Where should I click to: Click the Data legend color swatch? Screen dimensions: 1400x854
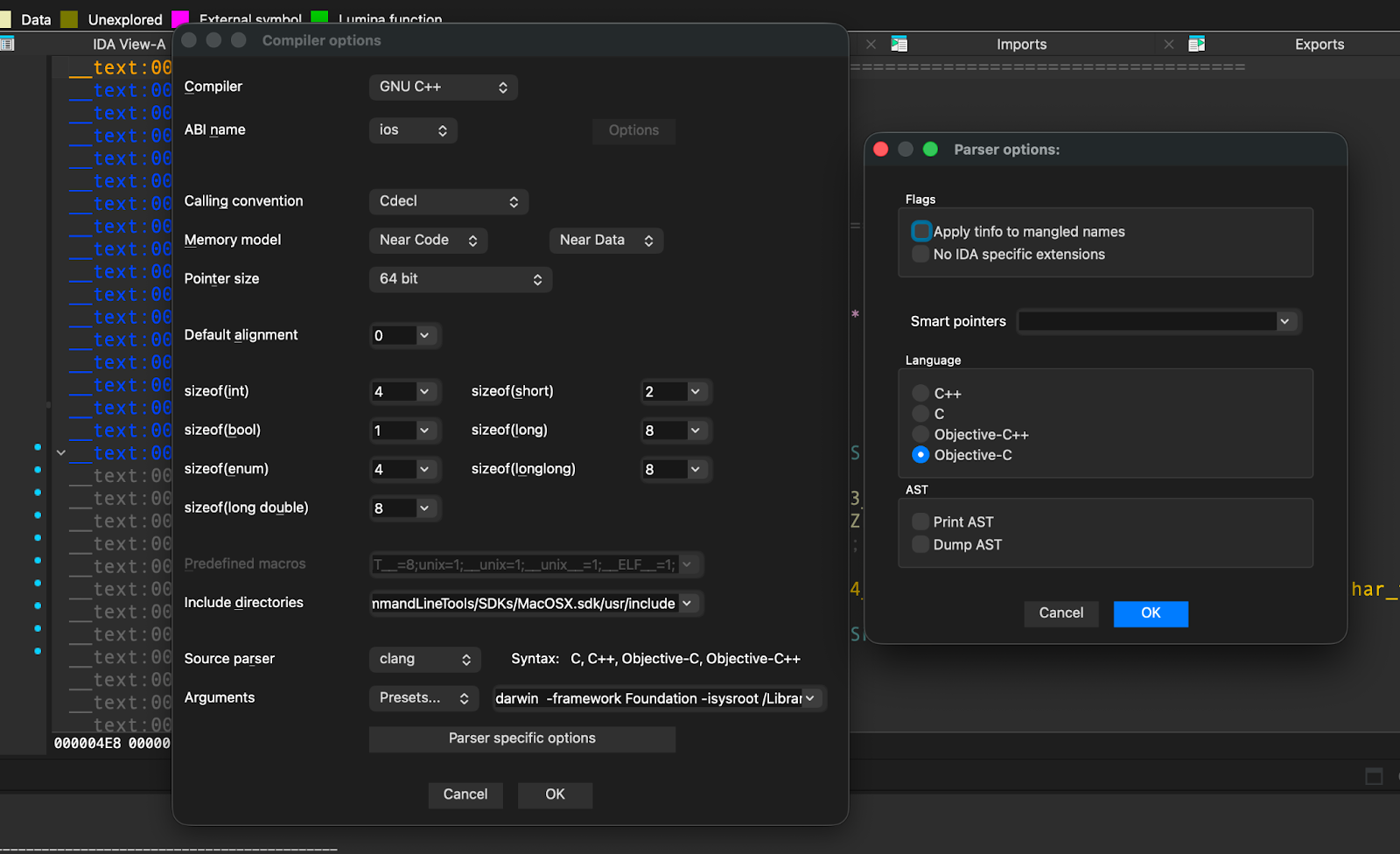point(5,19)
